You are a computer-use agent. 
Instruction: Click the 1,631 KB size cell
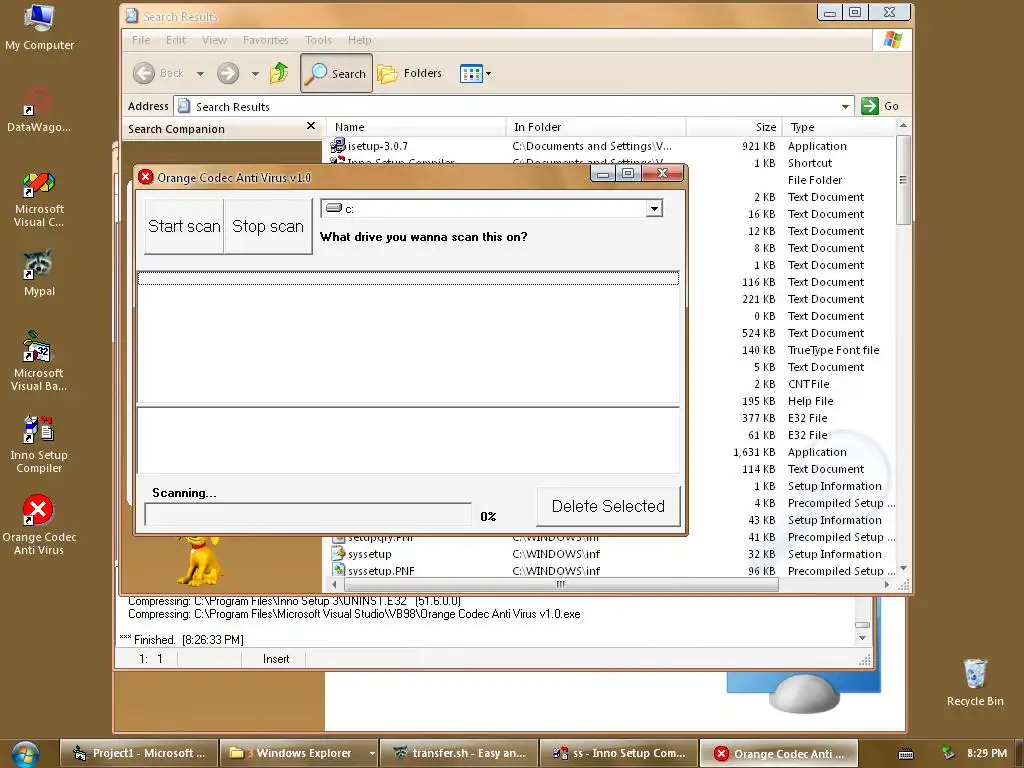[754, 452]
